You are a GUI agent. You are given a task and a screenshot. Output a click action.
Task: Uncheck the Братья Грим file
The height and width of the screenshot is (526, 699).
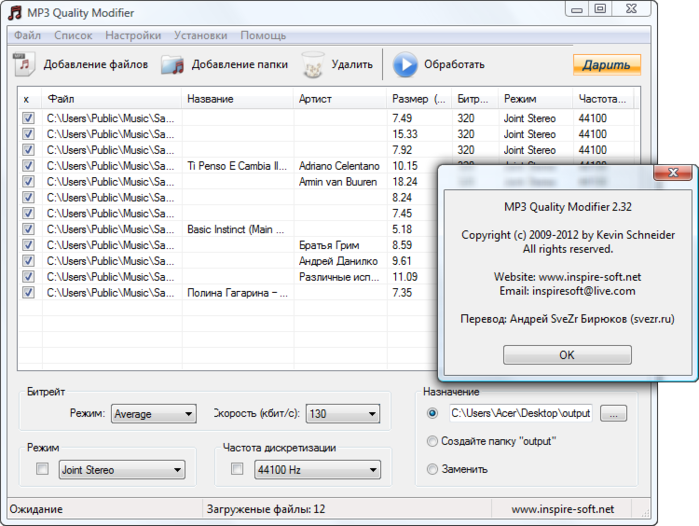[28, 245]
